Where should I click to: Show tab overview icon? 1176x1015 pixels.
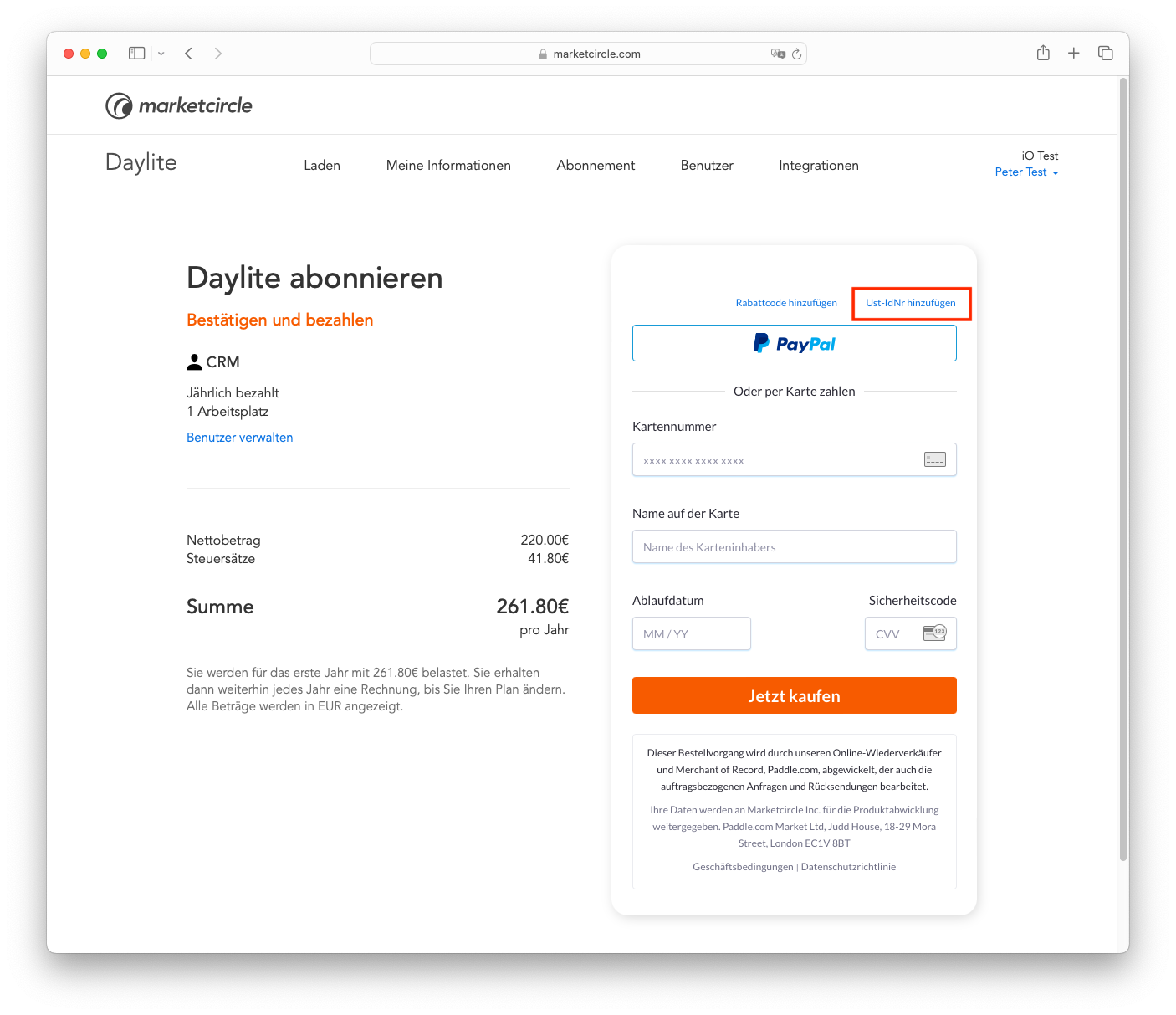(1105, 54)
